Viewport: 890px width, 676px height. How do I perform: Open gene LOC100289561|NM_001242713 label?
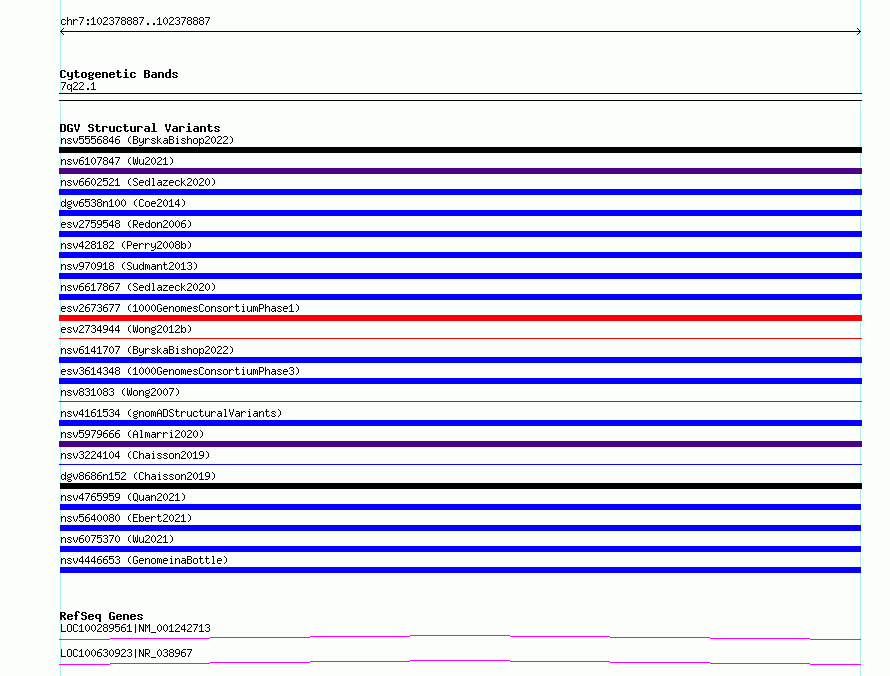tap(135, 628)
